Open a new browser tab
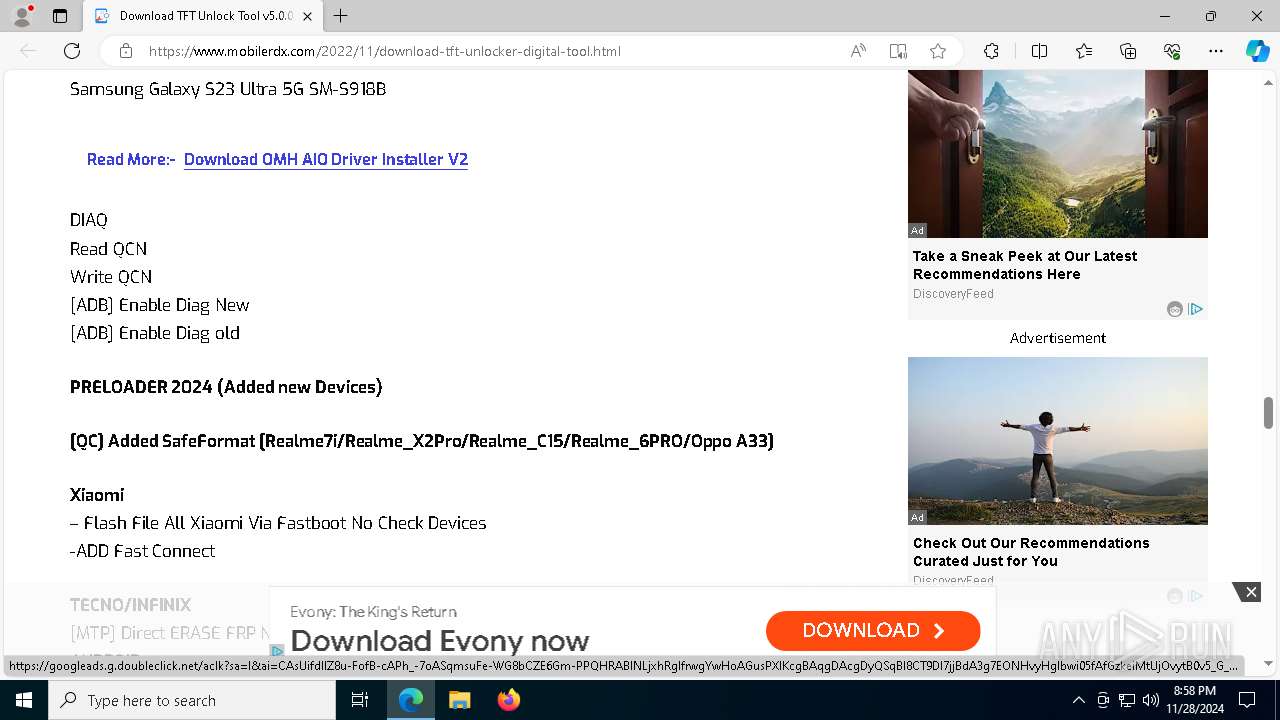This screenshot has width=1280, height=720. pos(341,16)
